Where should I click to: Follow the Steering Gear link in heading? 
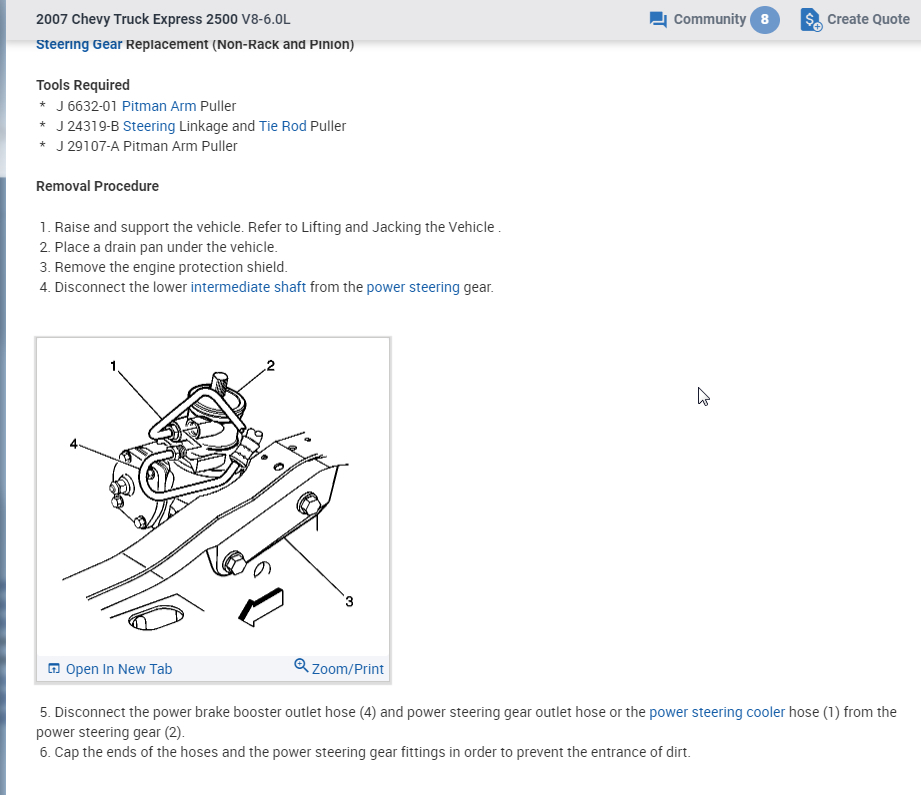79,45
